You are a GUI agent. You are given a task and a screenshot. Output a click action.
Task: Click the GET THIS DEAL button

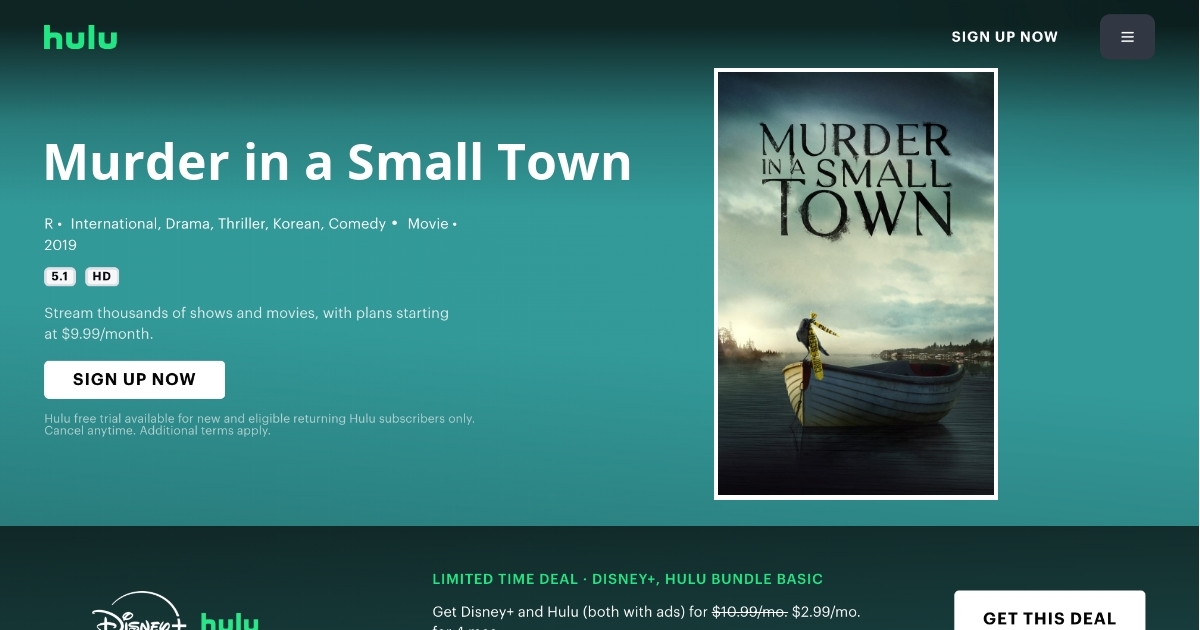(1049, 612)
